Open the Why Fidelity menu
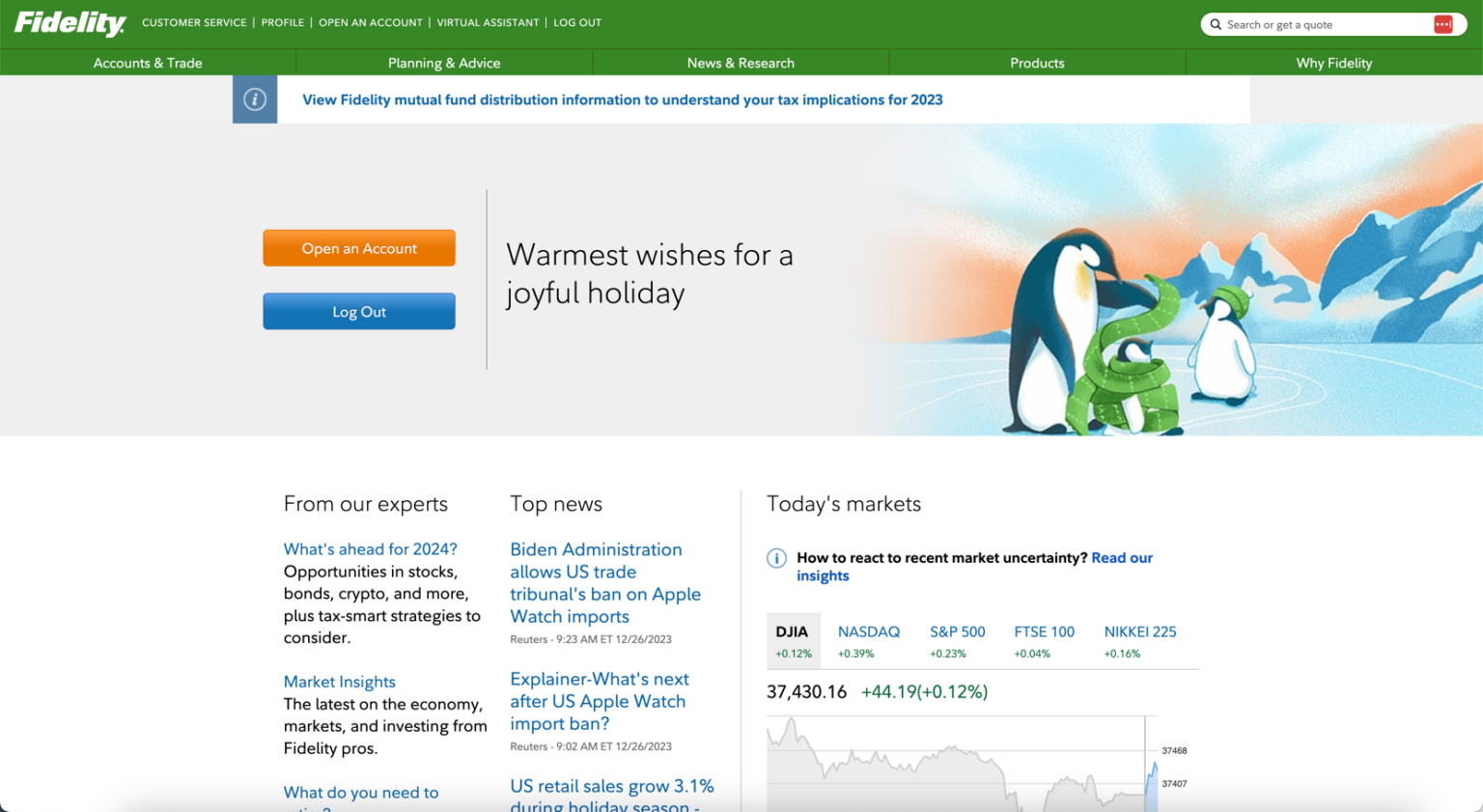 coord(1333,63)
